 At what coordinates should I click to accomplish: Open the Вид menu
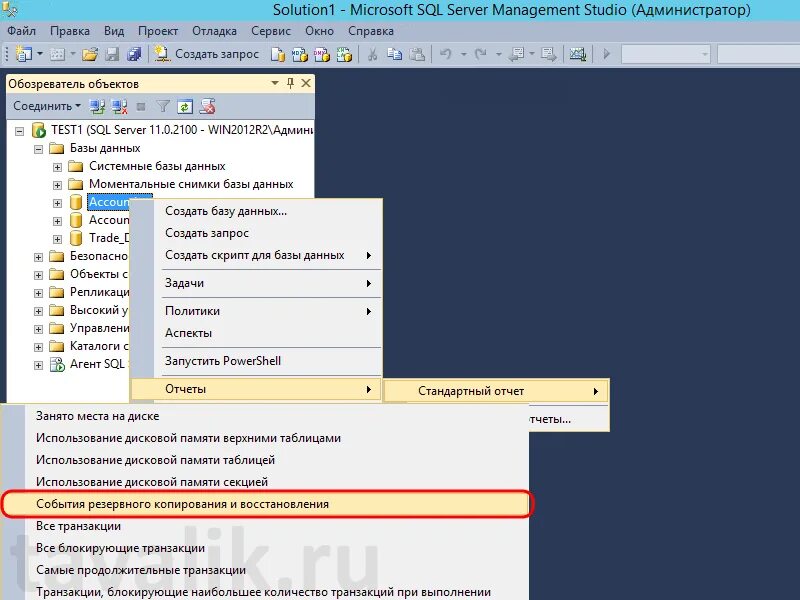tap(114, 31)
